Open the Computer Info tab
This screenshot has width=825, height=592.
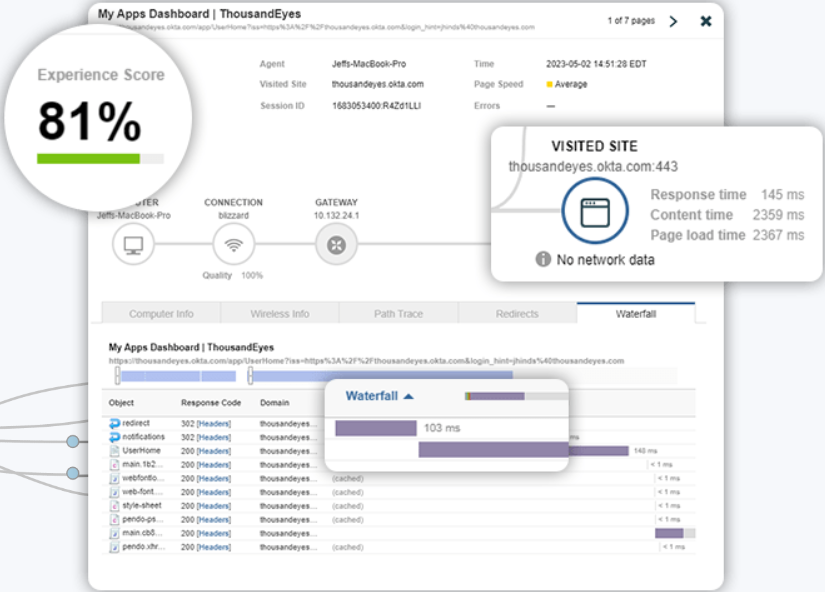click(161, 314)
